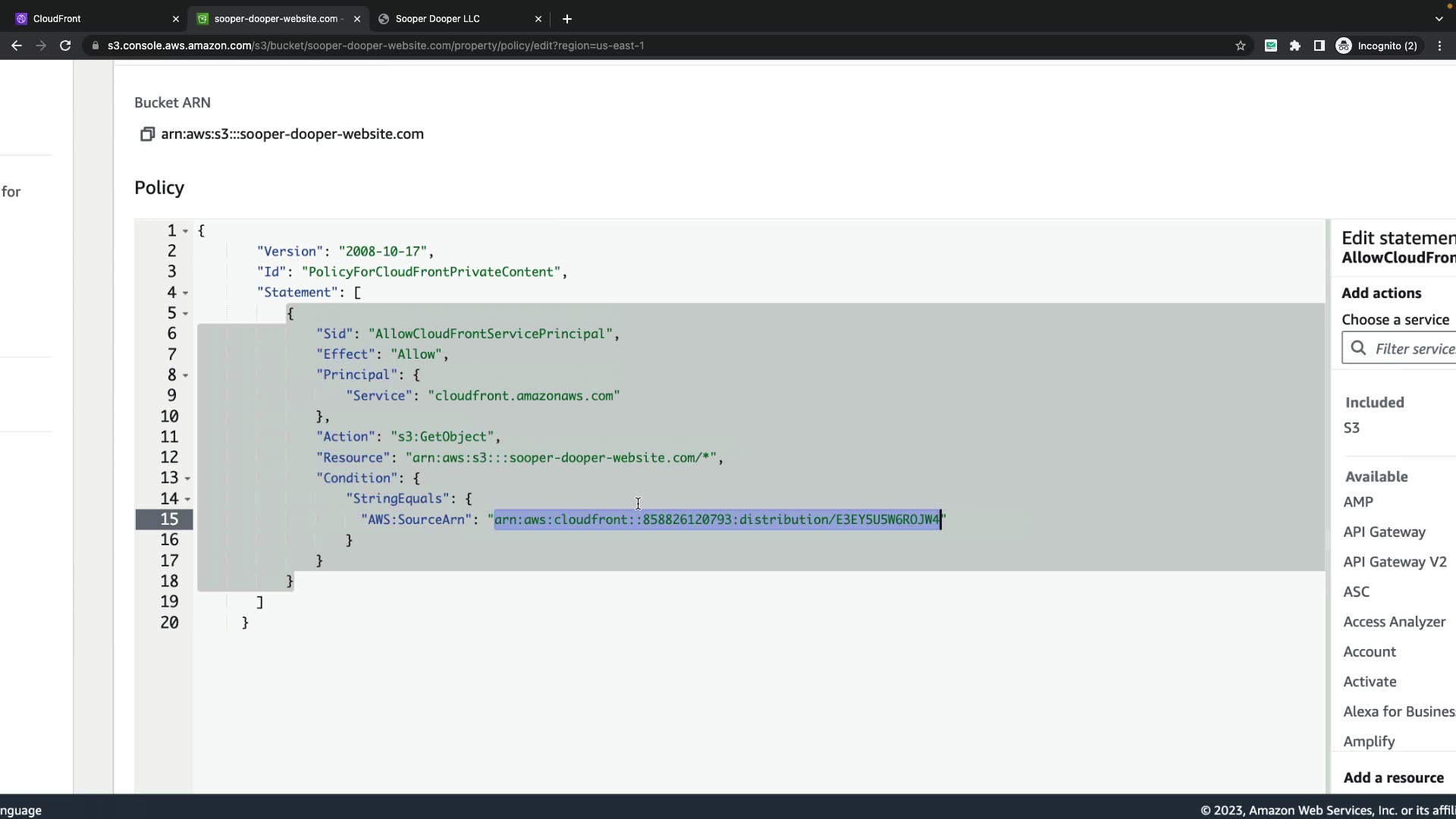Fold the StringEquals block at line 14
Screen dimensions: 1456x819
[187, 499]
